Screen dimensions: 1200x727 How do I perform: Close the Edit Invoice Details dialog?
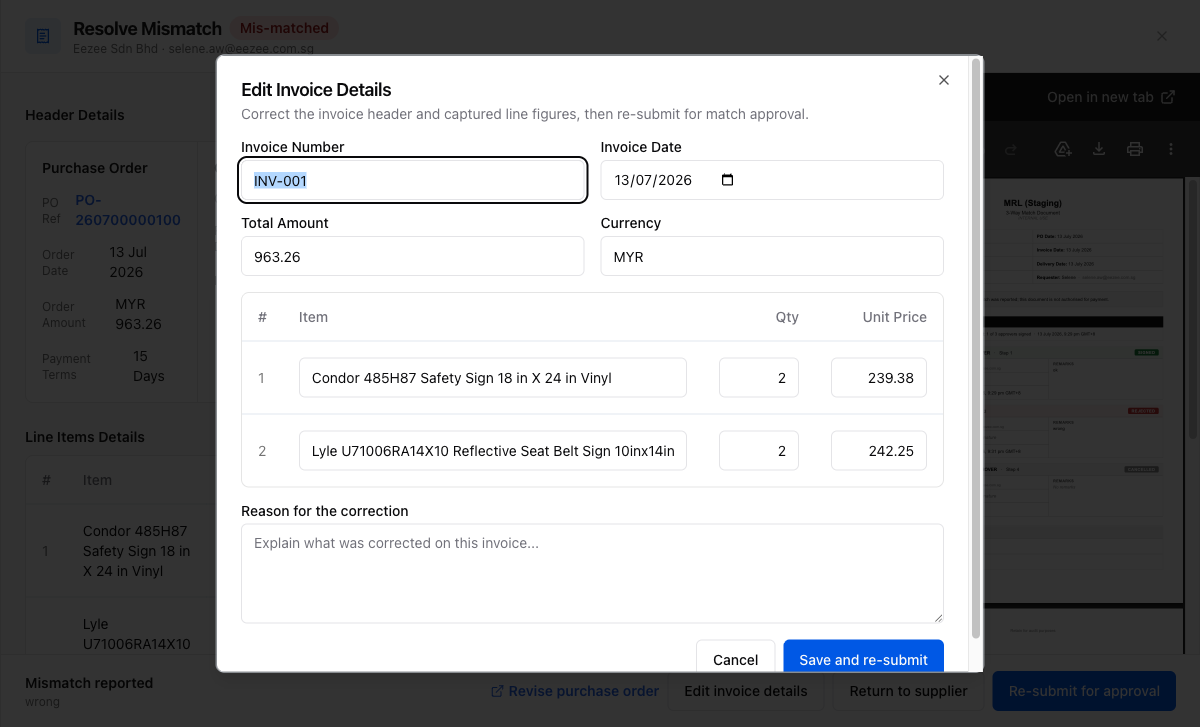[x=943, y=80]
